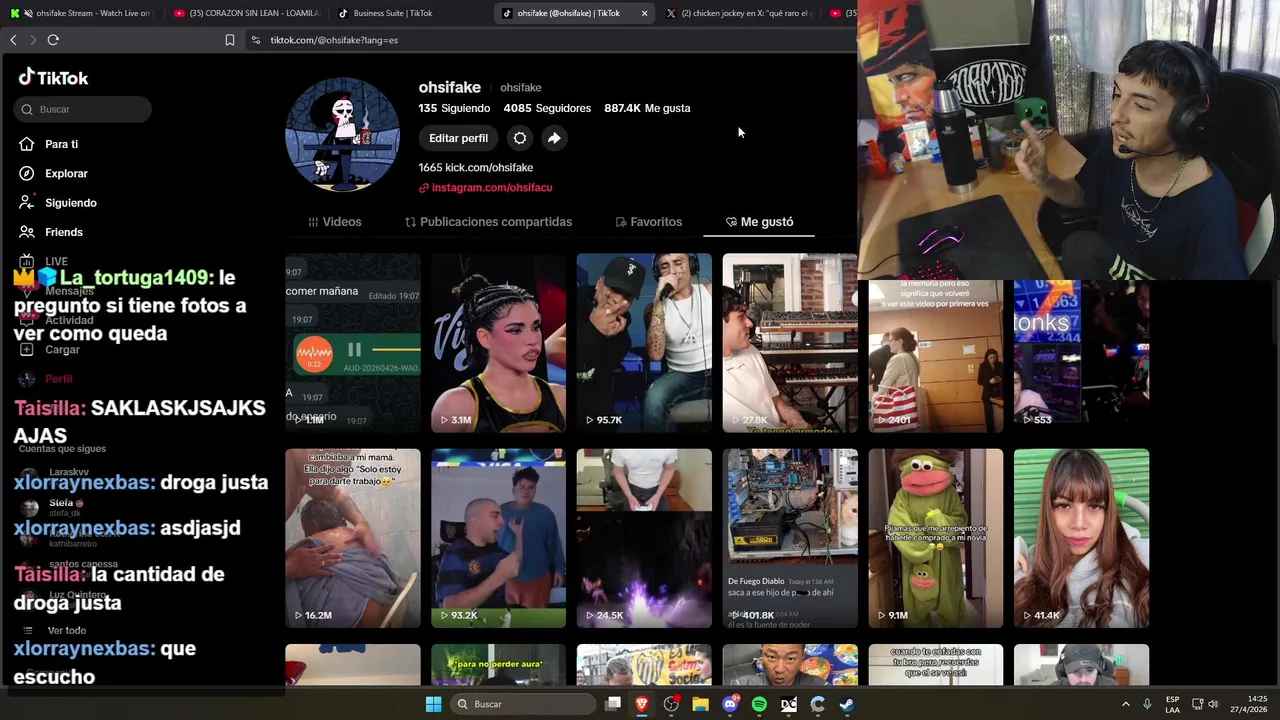Open profile settings gear icon

coord(520,138)
